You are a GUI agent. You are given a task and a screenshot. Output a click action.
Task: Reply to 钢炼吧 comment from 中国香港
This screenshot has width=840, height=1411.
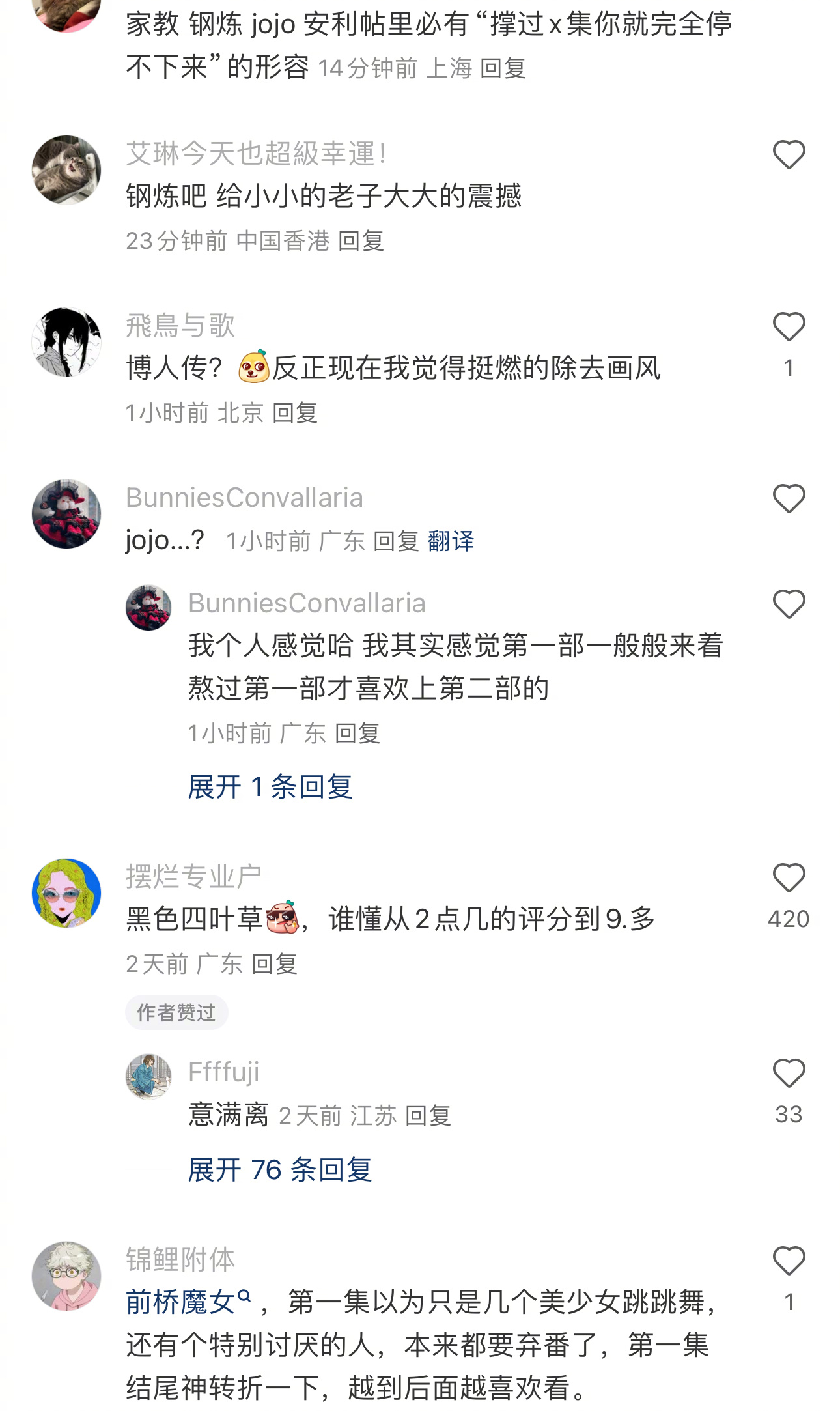[x=361, y=241]
